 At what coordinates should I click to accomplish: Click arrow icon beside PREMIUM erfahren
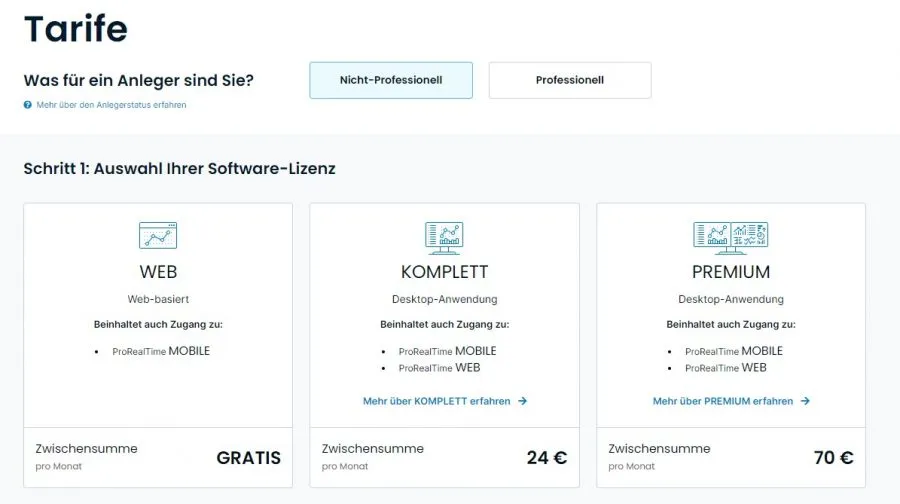(805, 401)
